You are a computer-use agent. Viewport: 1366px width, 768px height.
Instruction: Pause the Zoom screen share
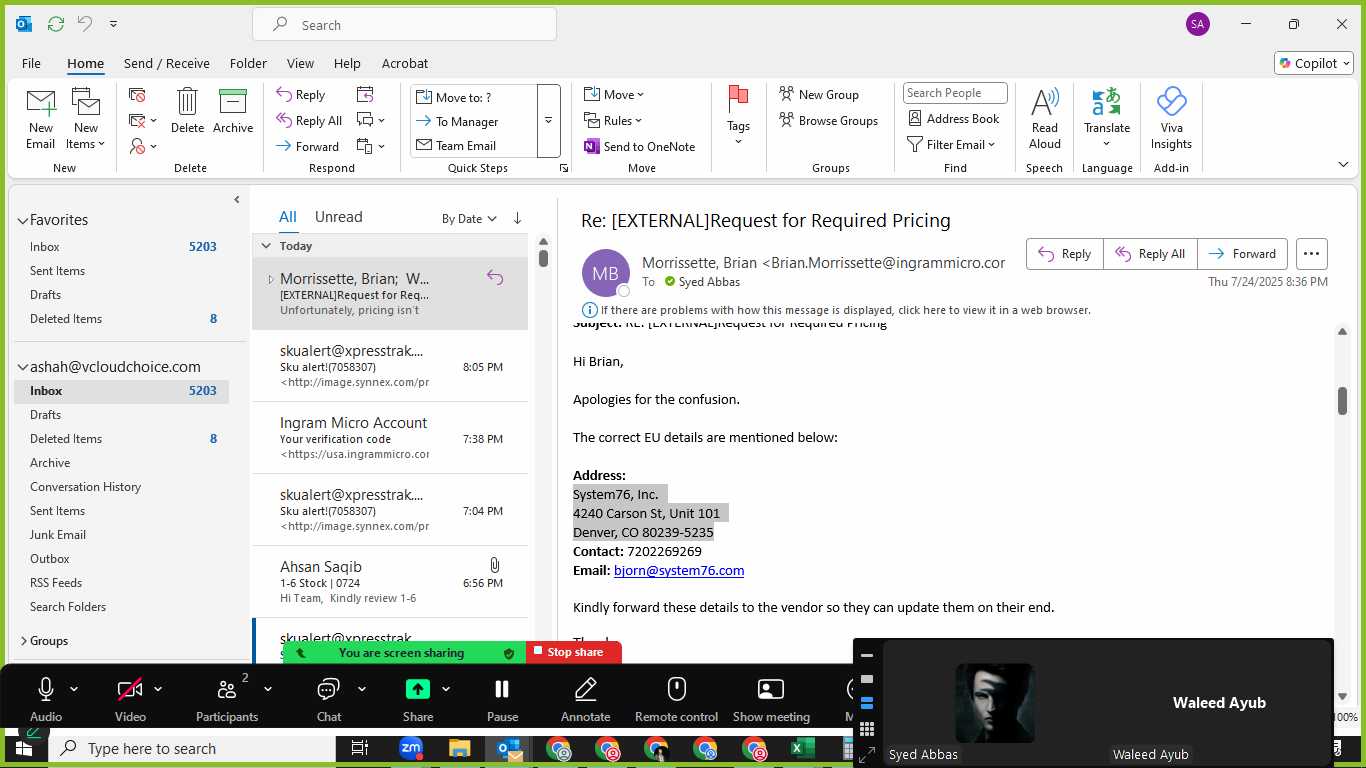point(502,698)
